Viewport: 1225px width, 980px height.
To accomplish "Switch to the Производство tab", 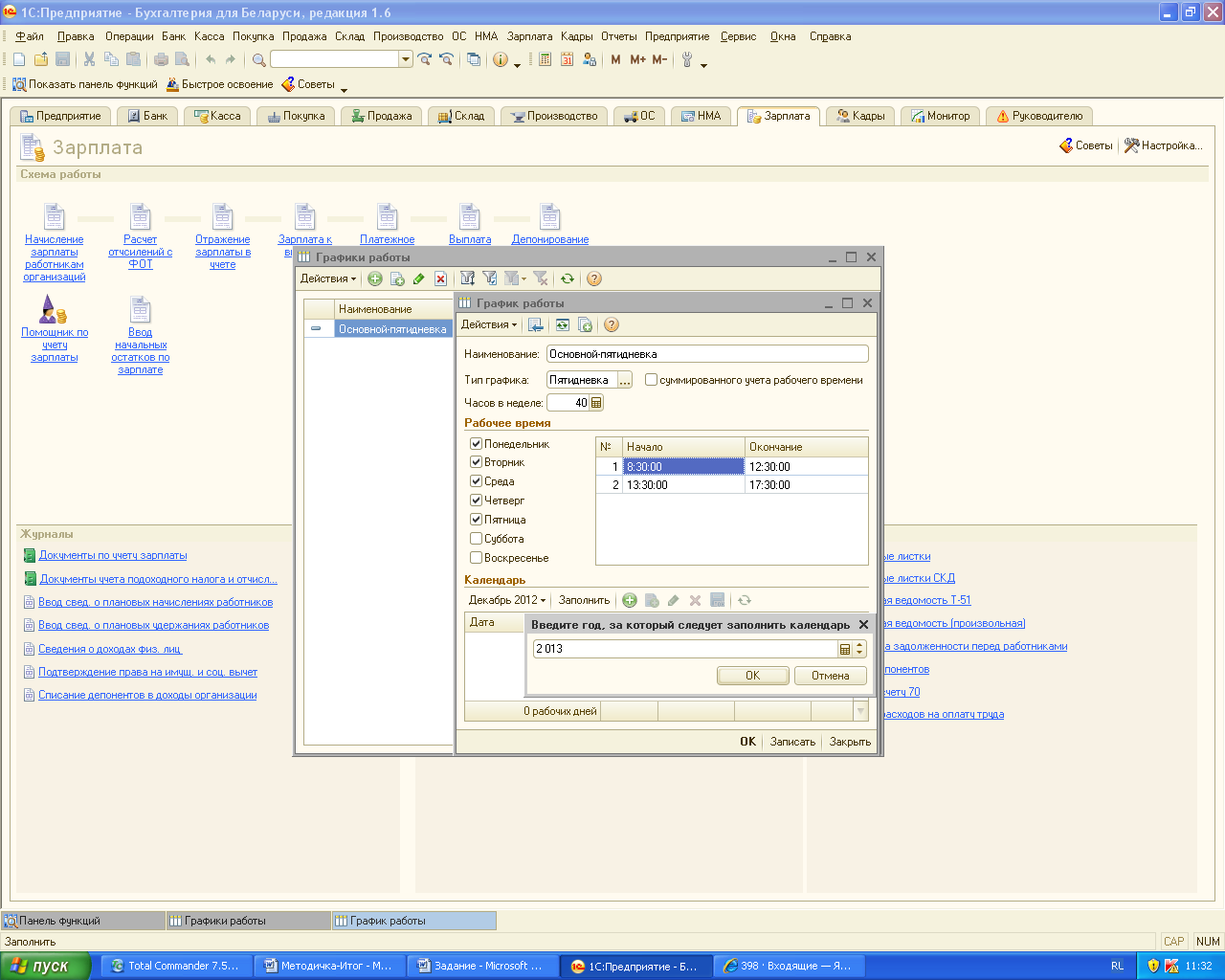I will (553, 116).
